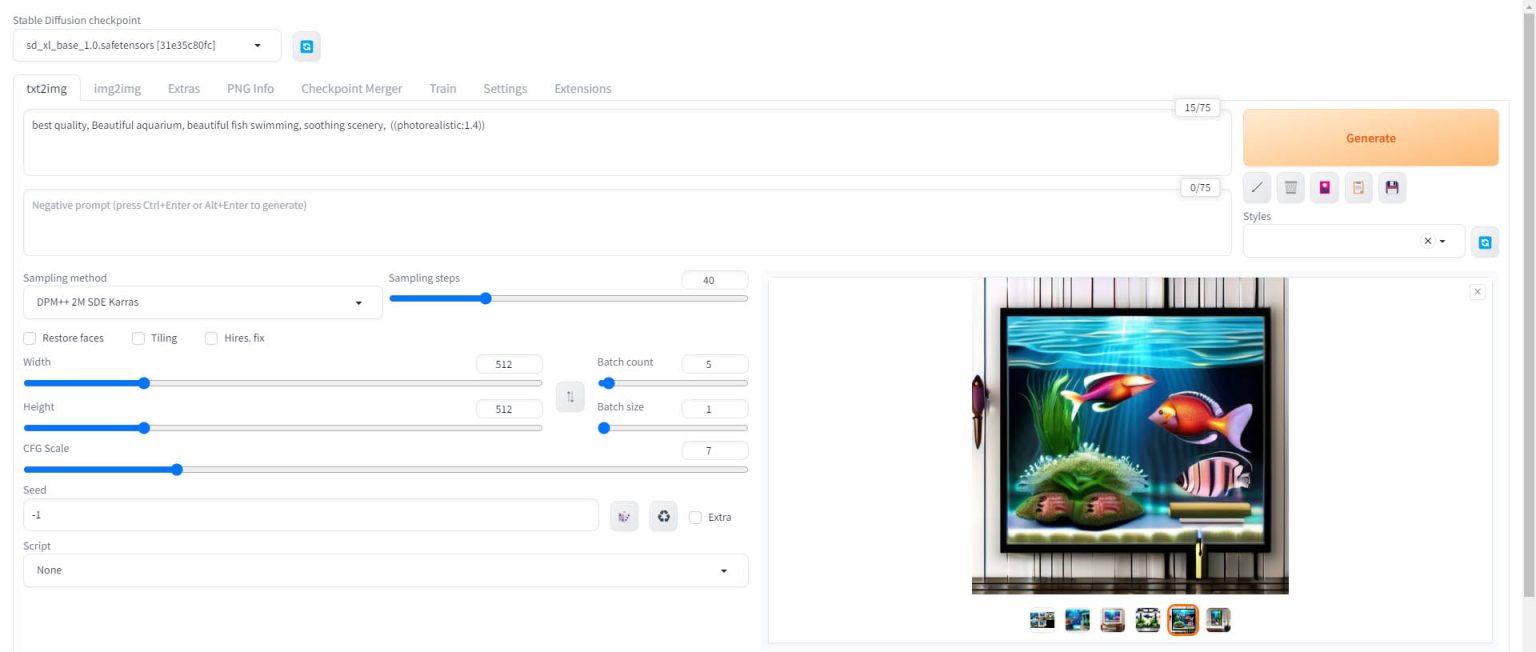Open the Stable Diffusion checkpoint dropdown
The image size is (1536, 652).
coord(146,45)
